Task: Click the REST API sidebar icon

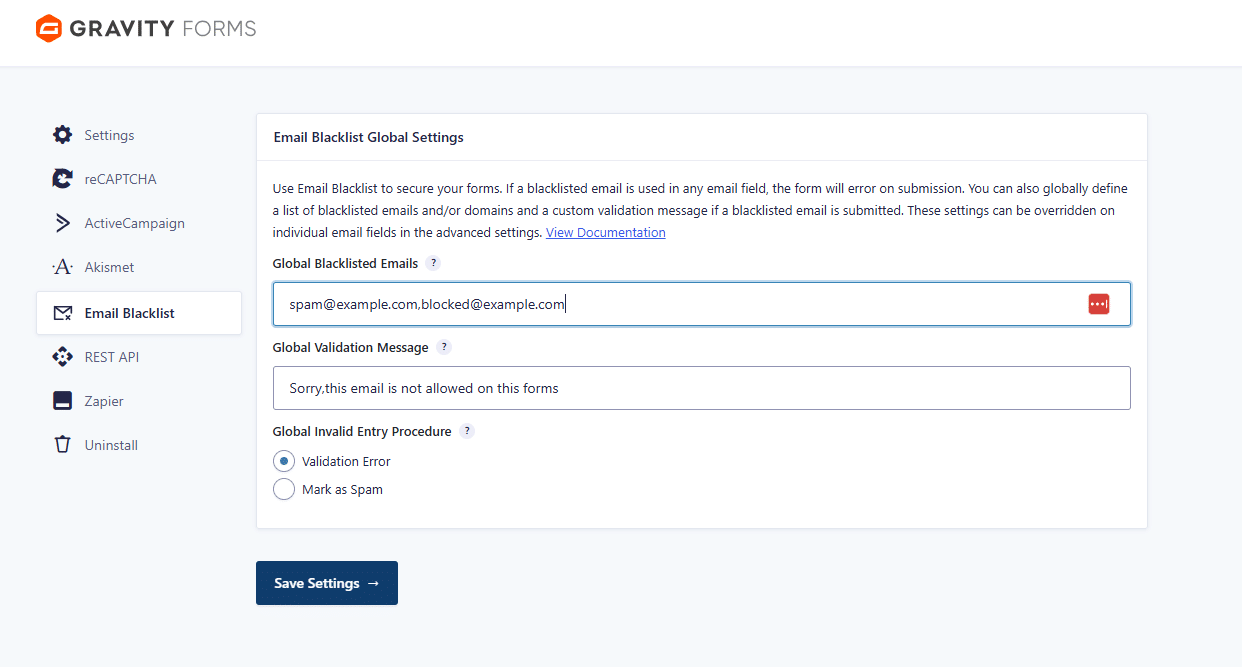Action: coord(62,357)
